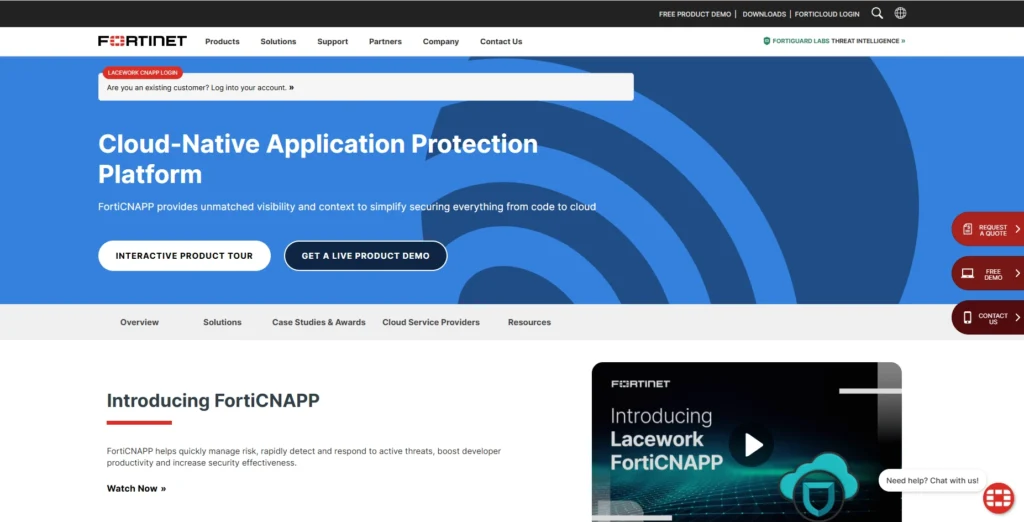Click the Contact Us phone icon

(x=967, y=318)
